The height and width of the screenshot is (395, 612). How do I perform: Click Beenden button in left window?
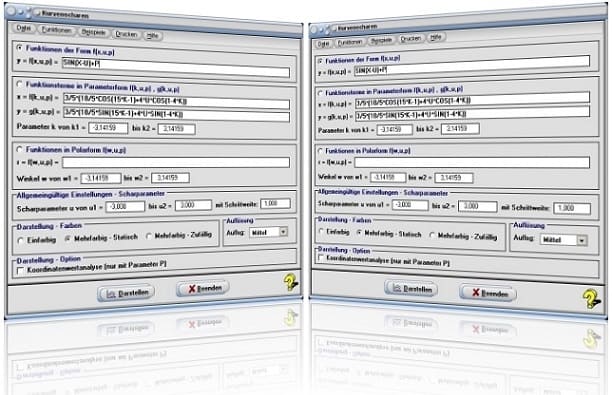coord(203,288)
